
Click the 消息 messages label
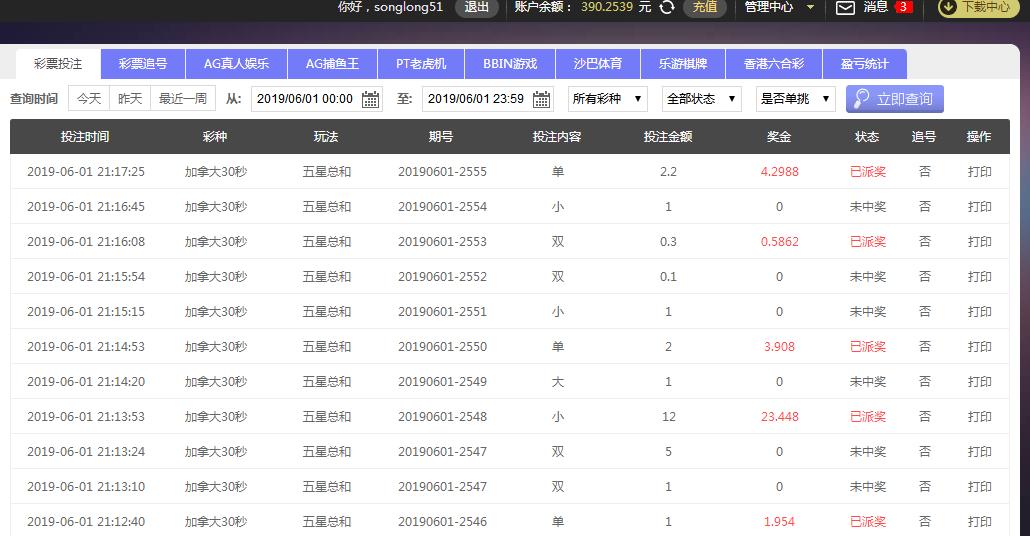coord(876,7)
